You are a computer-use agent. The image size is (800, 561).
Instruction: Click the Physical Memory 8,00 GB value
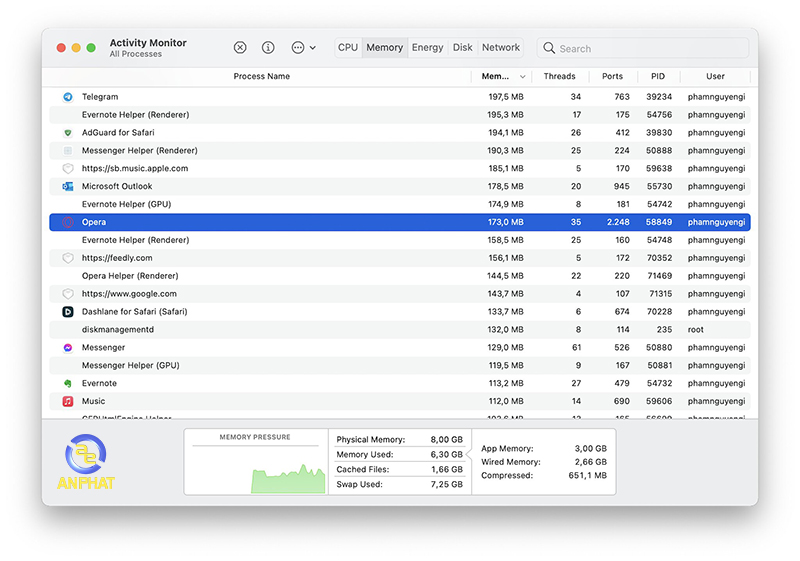[x=446, y=440]
